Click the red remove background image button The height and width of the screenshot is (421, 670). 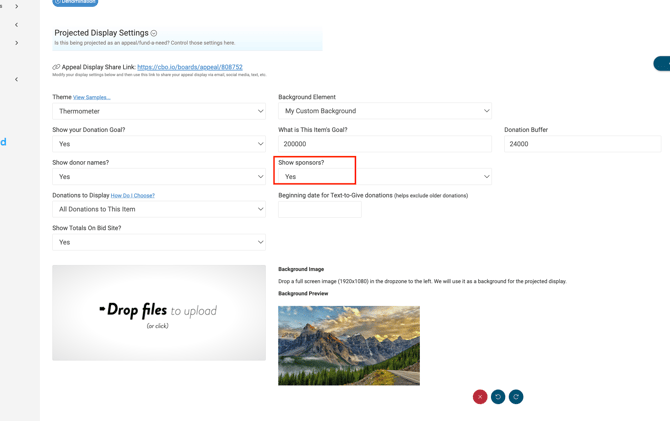(x=480, y=397)
